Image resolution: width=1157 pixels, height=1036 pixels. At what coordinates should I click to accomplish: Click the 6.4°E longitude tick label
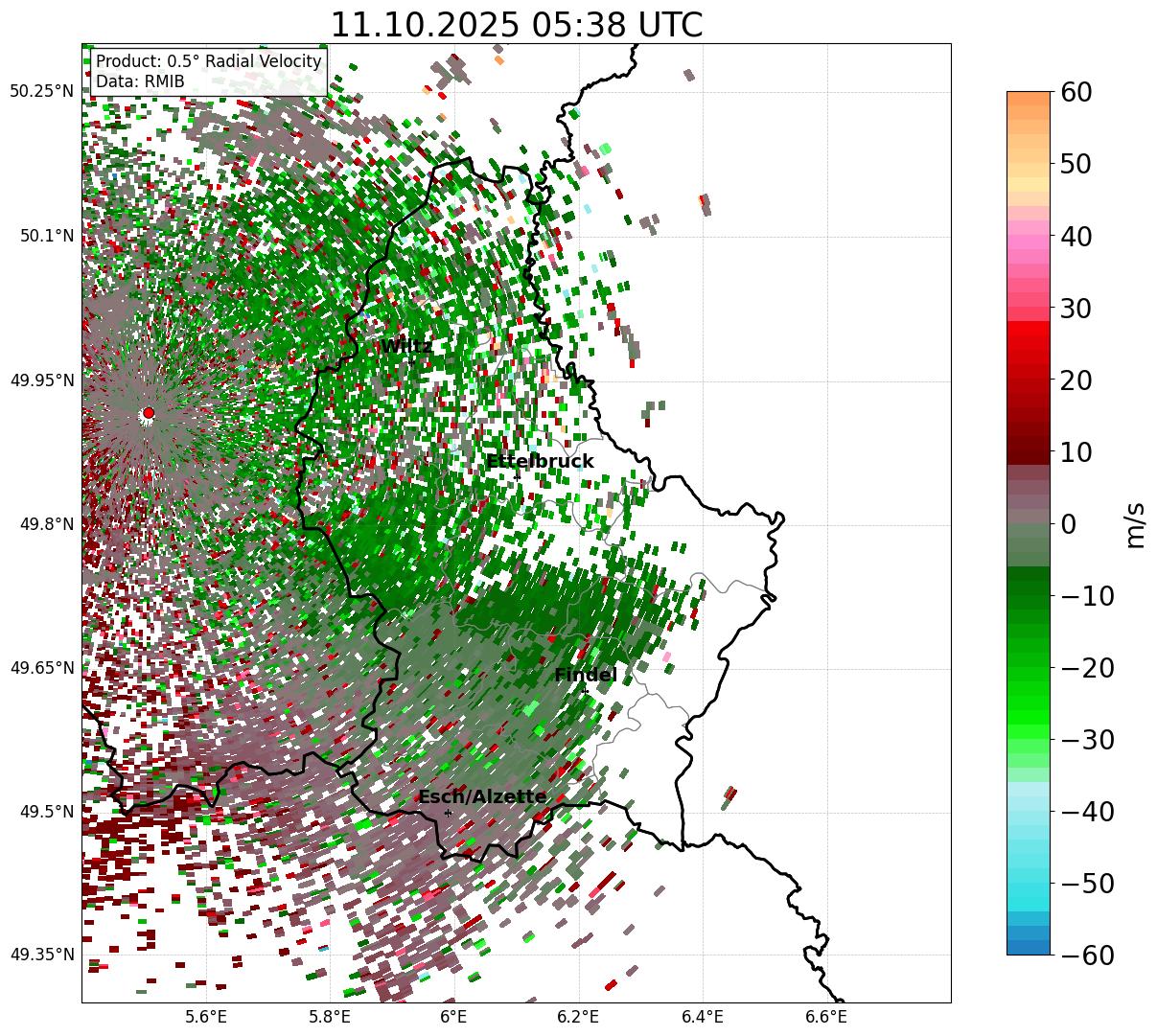coord(703,1017)
